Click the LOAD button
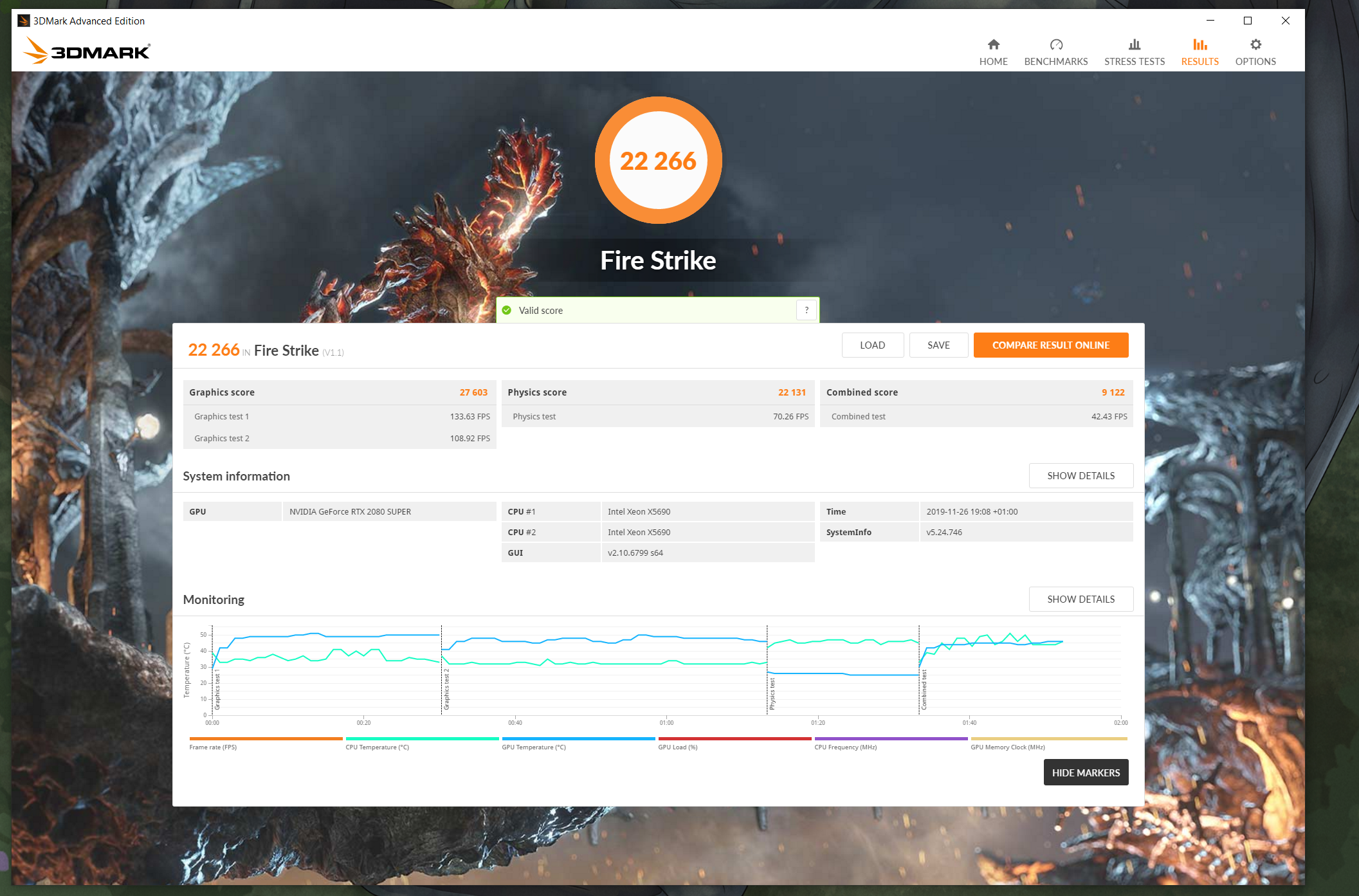Screen dimensions: 1359x896 873,345
